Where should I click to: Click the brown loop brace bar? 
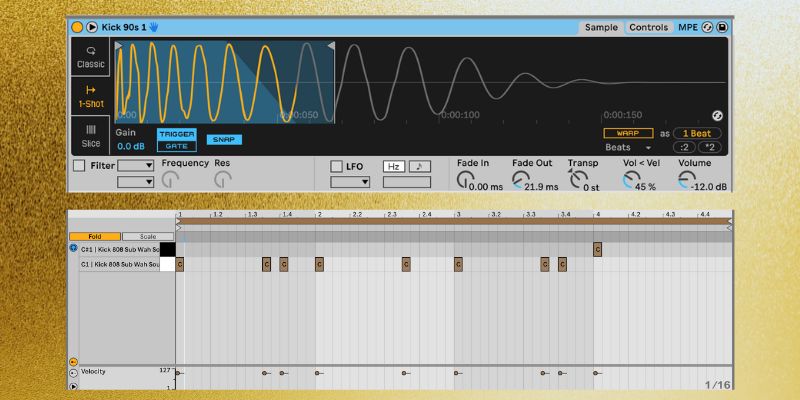click(x=453, y=221)
